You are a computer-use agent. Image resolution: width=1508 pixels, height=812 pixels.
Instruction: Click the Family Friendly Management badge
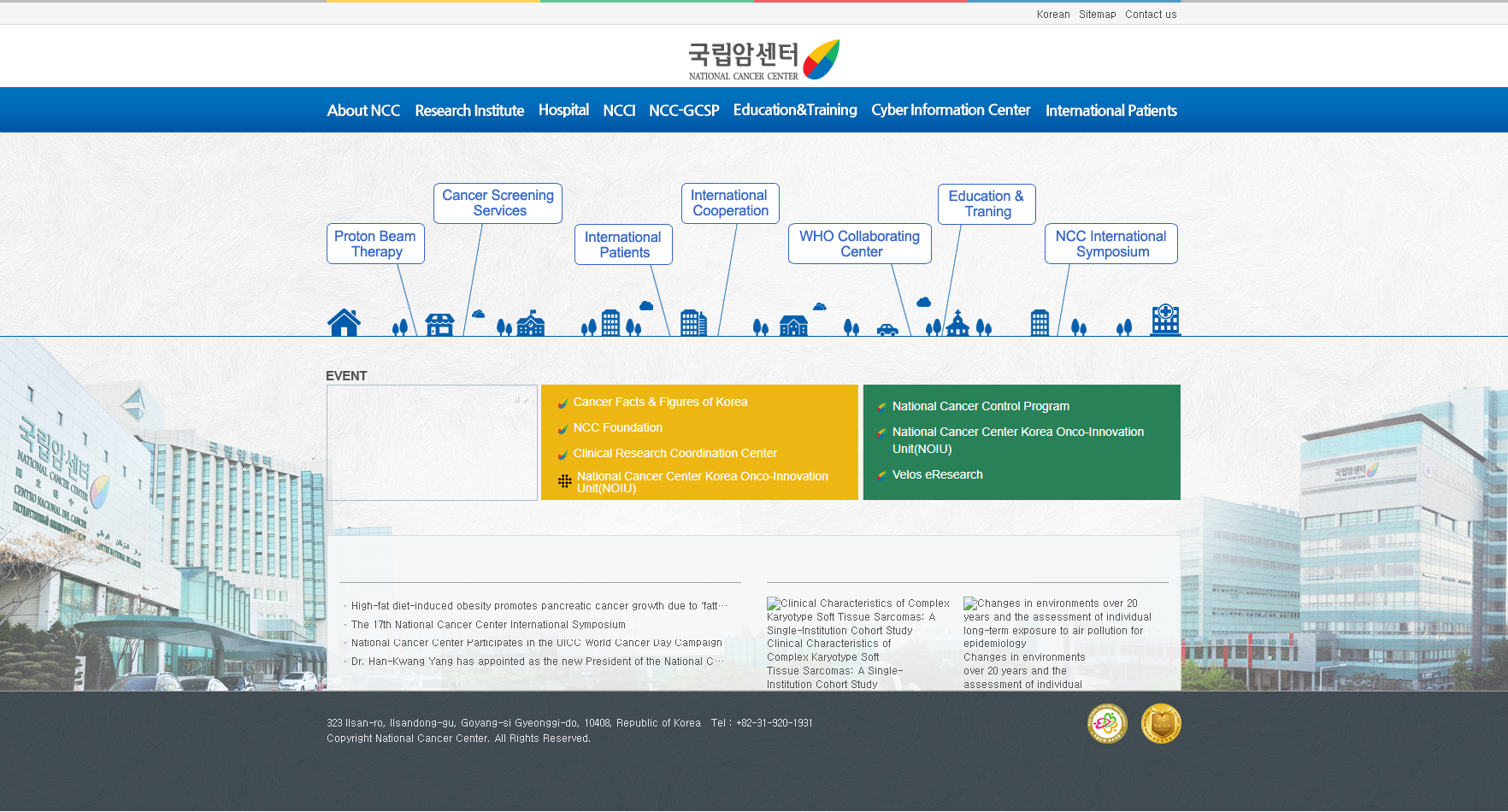[x=1107, y=724]
